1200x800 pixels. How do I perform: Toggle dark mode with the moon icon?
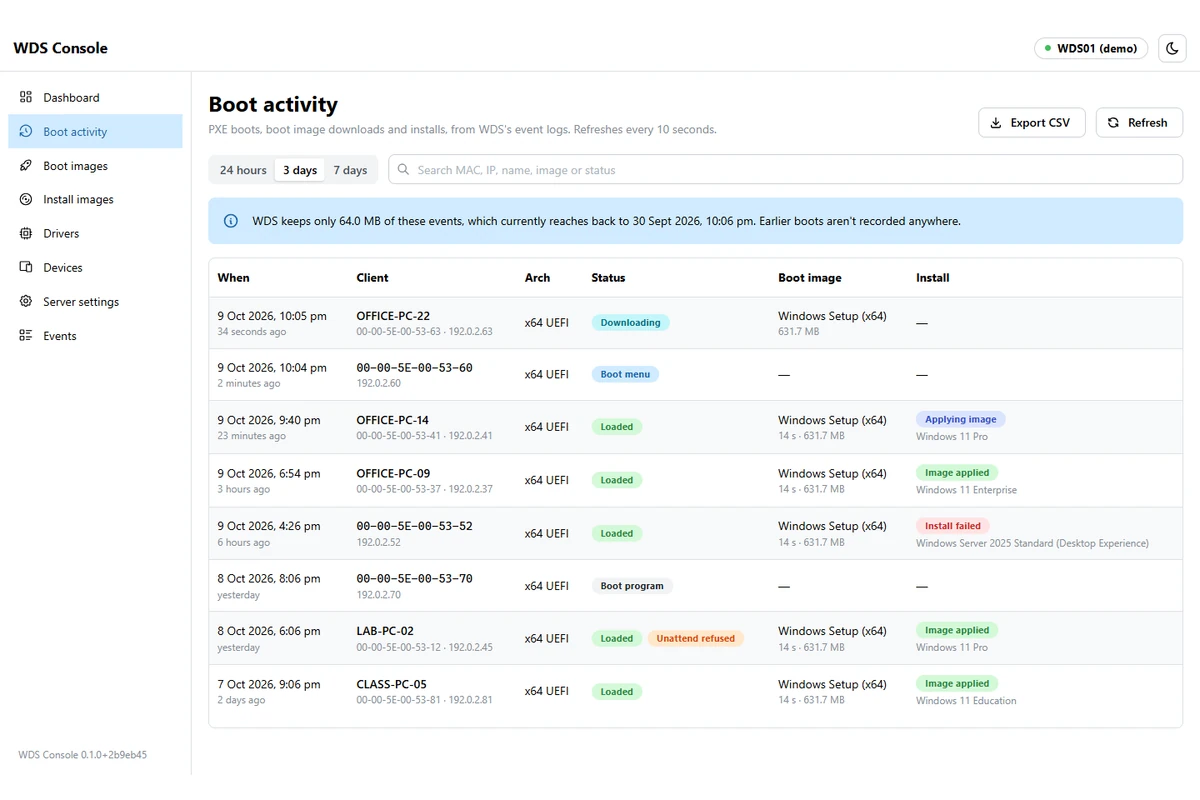(1172, 48)
